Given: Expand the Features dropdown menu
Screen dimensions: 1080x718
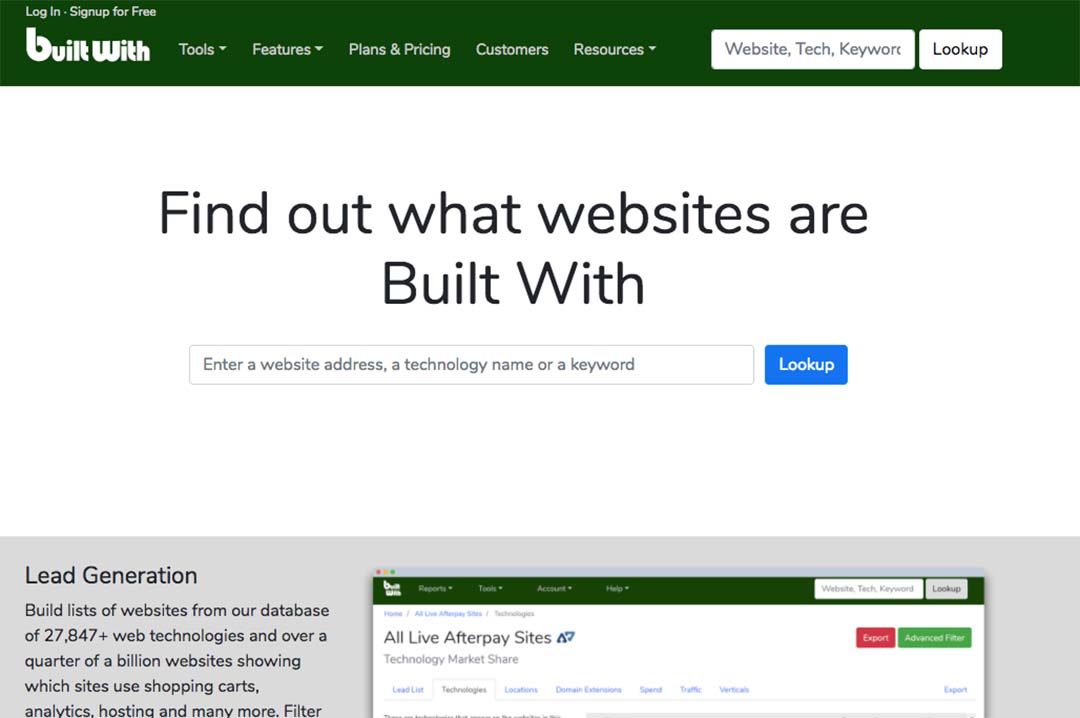Looking at the screenshot, I should (x=287, y=49).
